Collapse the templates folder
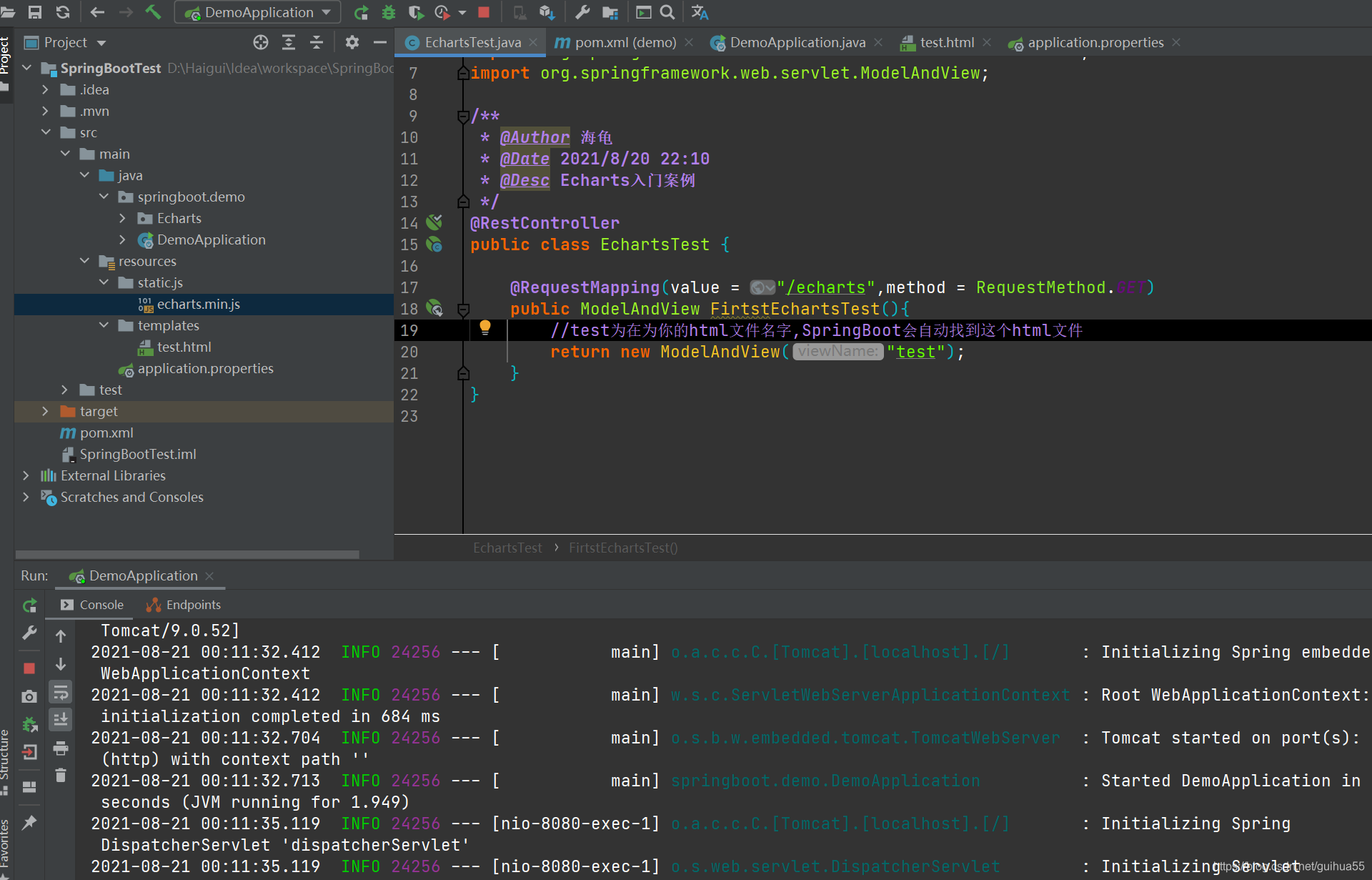 (104, 325)
